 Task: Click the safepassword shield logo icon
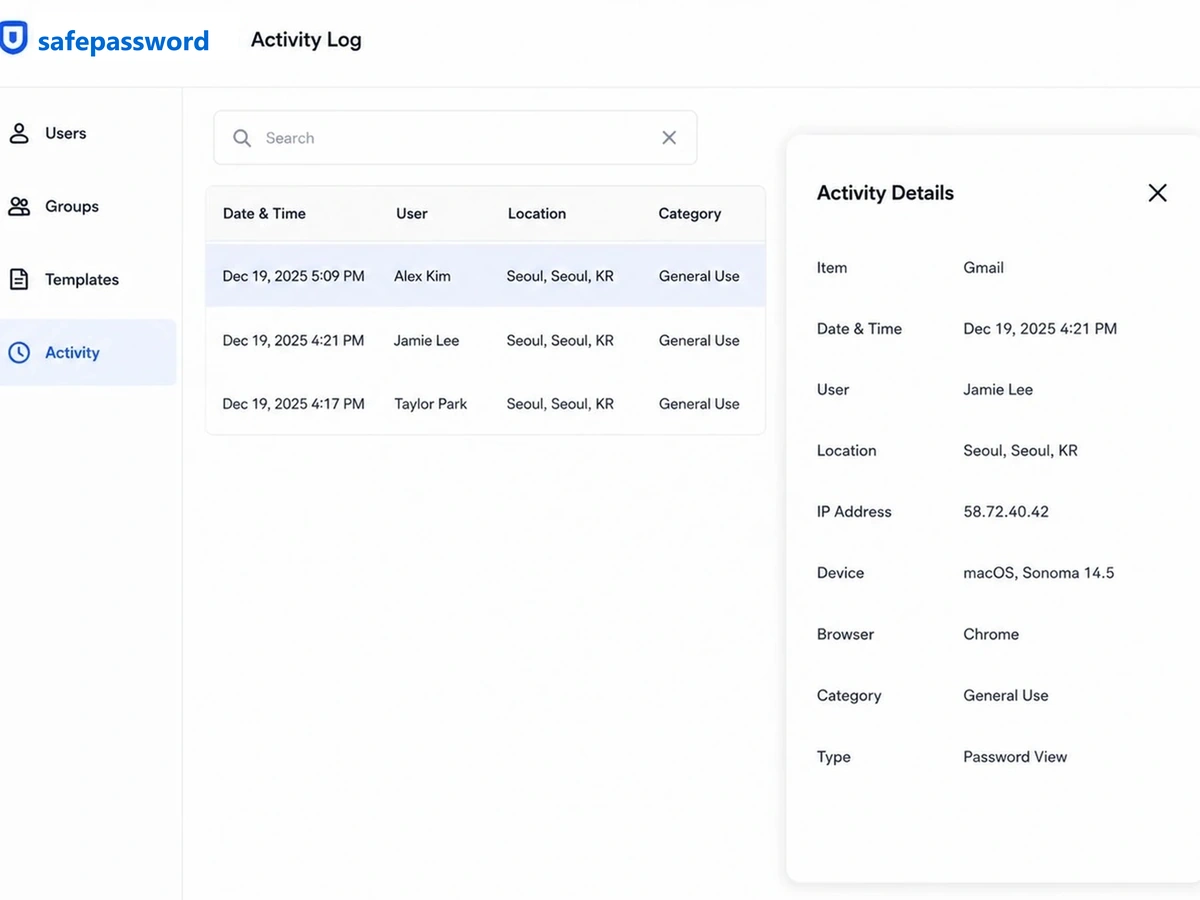pos(13,39)
